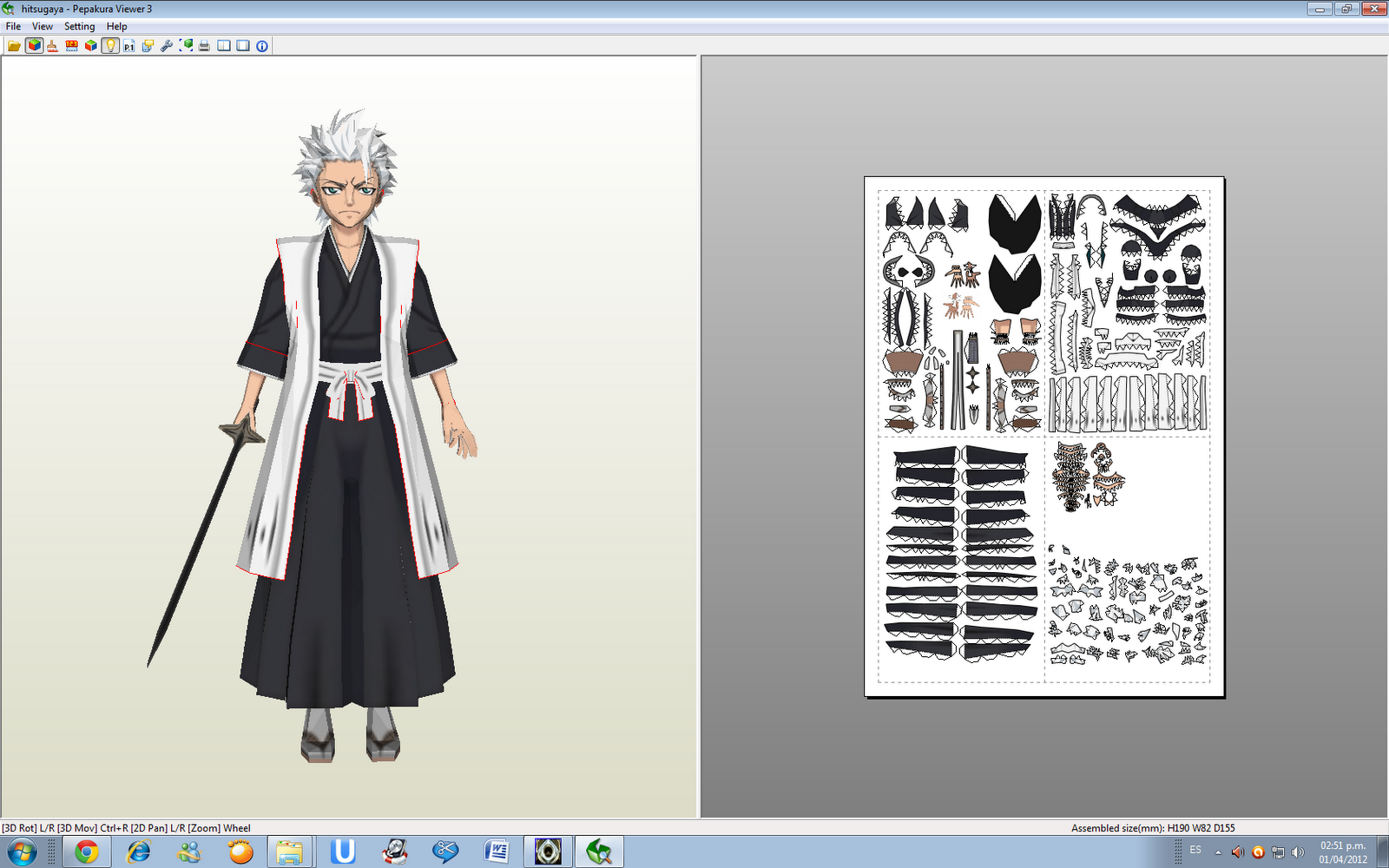Open the View menu

pyautogui.click(x=42, y=26)
